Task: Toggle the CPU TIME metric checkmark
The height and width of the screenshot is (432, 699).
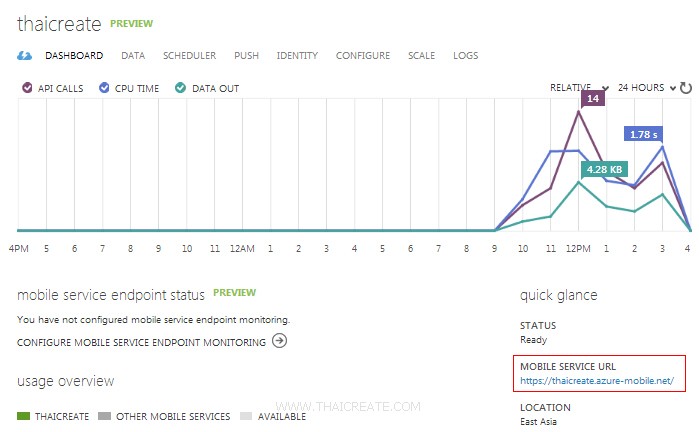Action: point(104,88)
